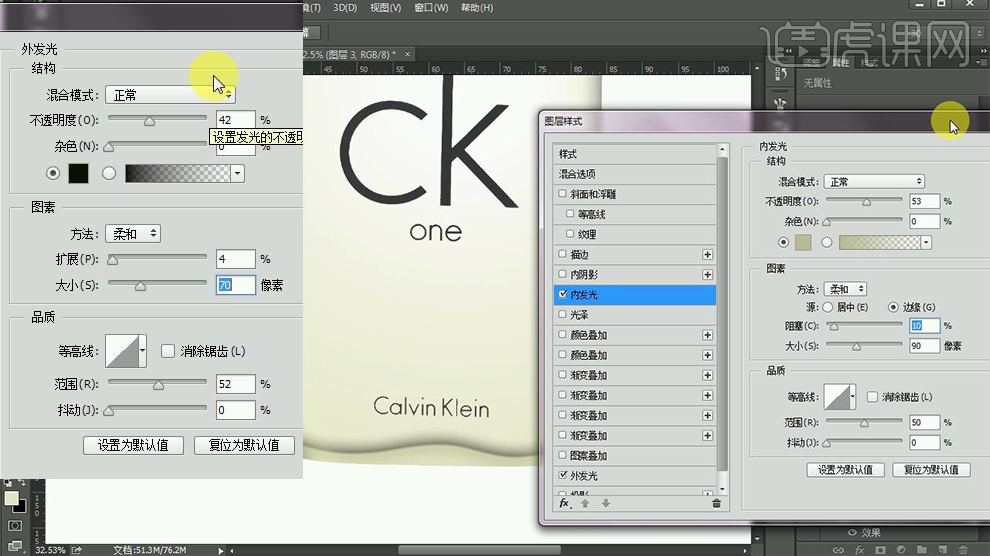Click the fx icon at Layer Style list bottom

564,503
